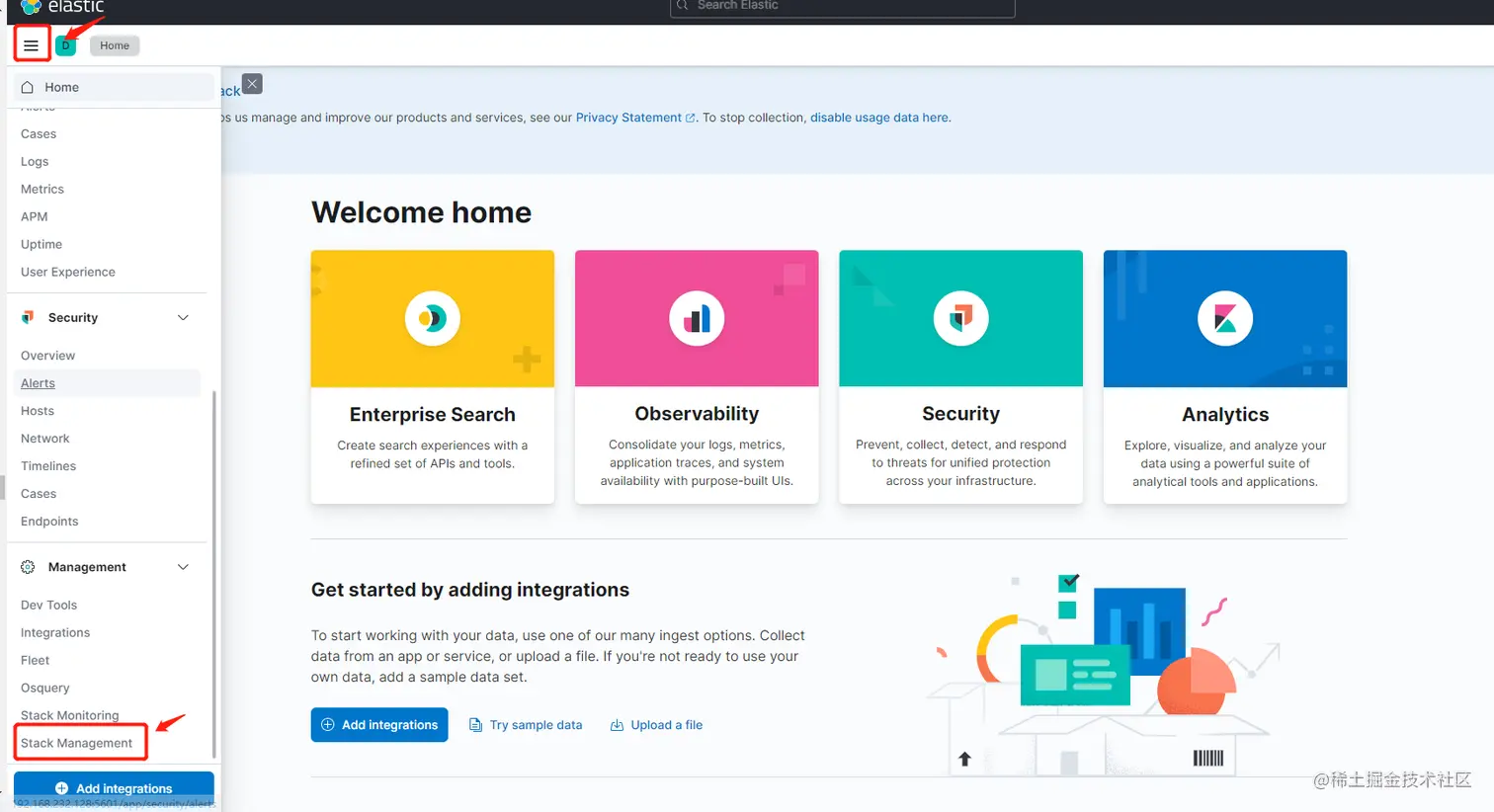Click the Analytics description text
The image size is (1494, 812).
1225,463
